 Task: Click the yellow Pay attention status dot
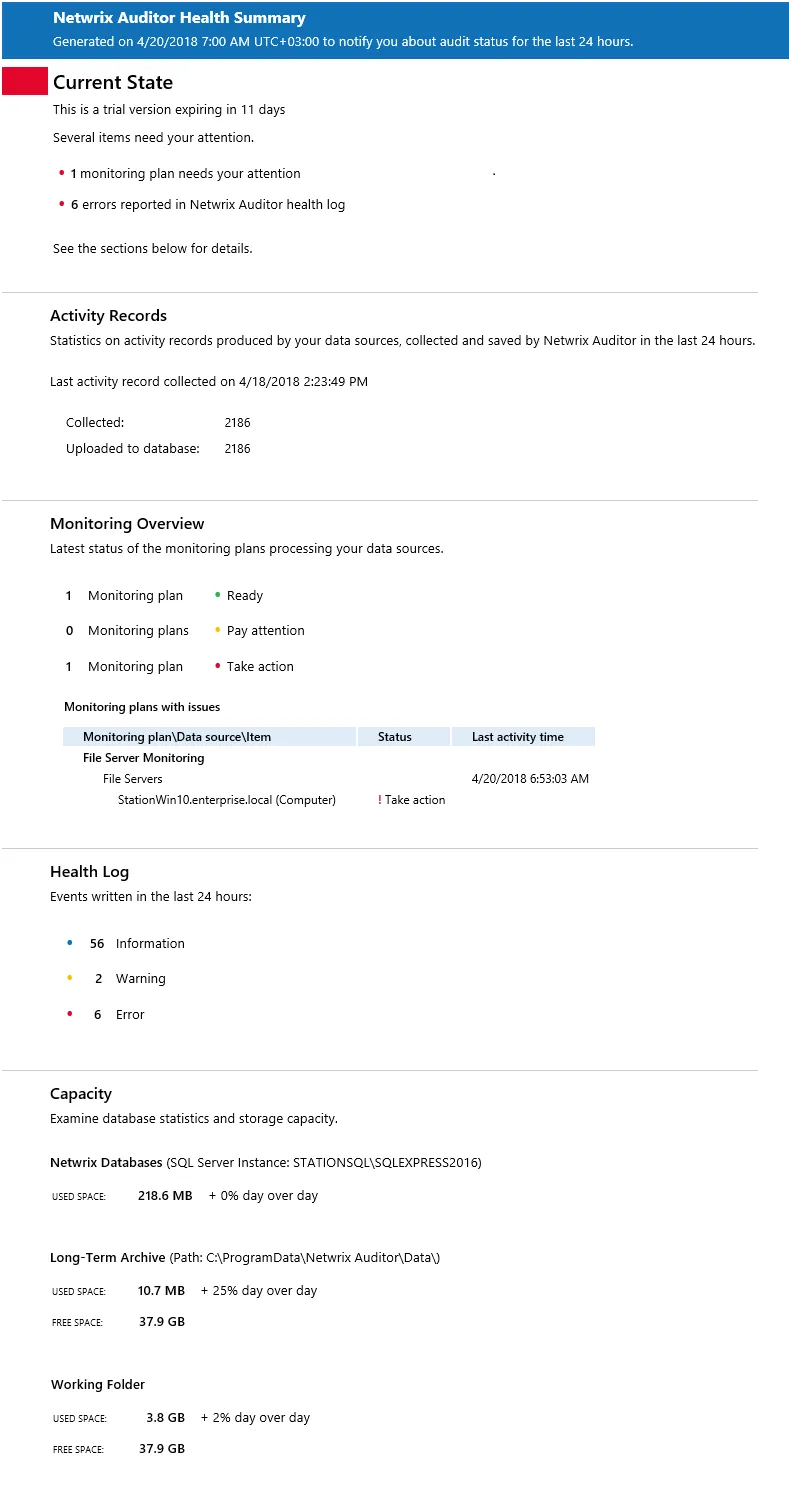pos(217,630)
